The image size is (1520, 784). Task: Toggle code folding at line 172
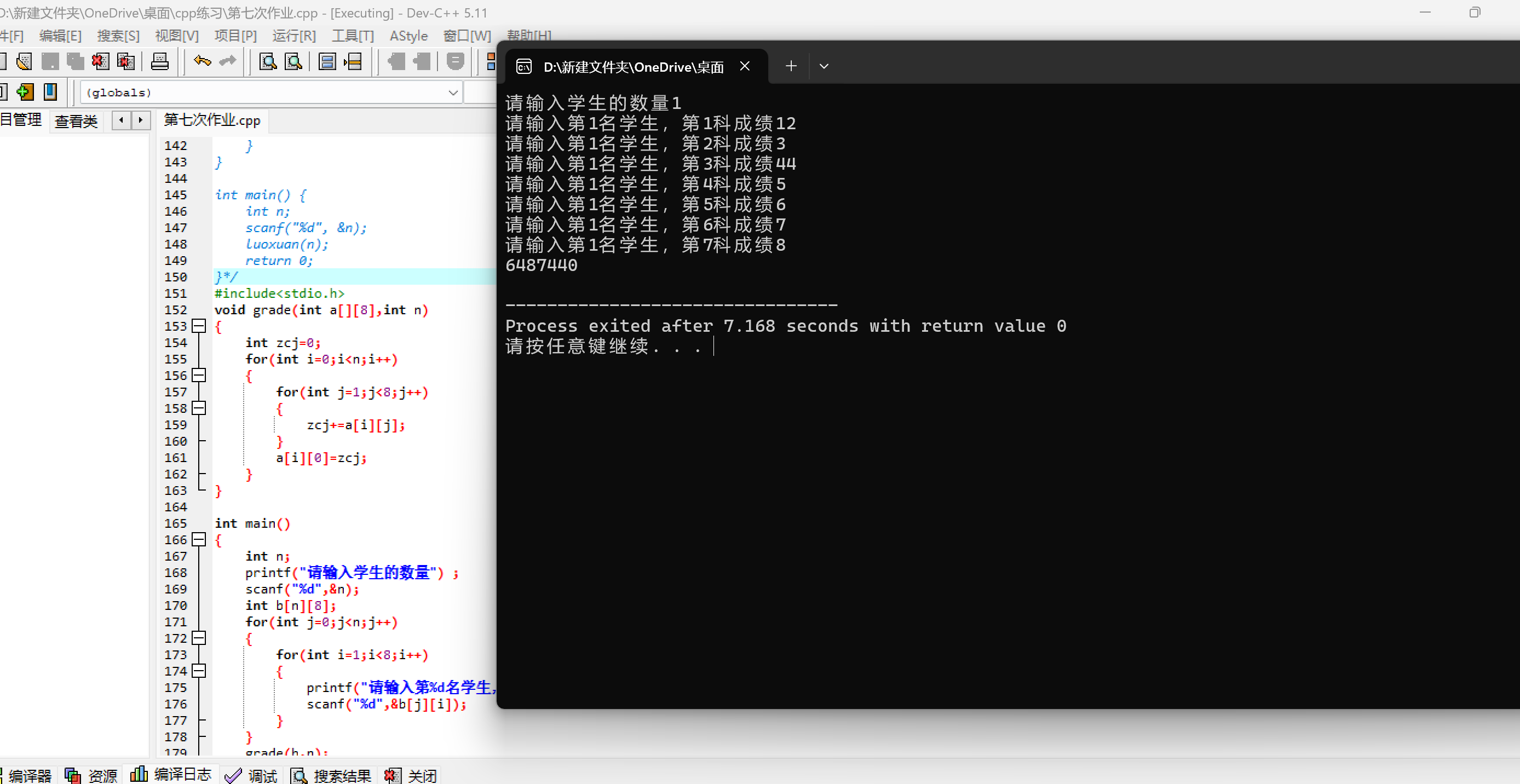199,638
